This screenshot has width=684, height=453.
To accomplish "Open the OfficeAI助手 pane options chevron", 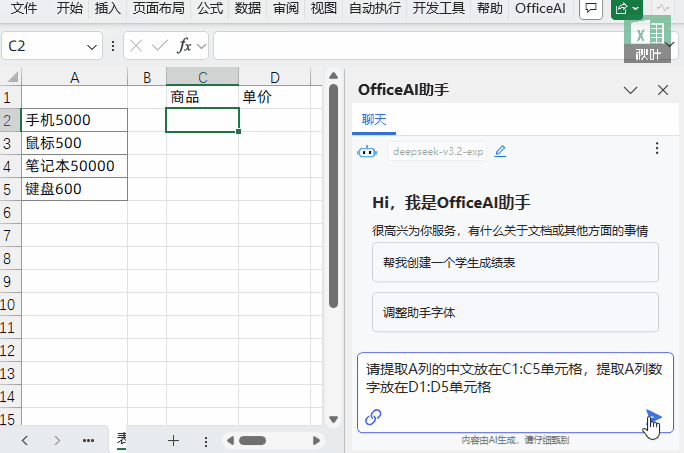I will 630,90.
